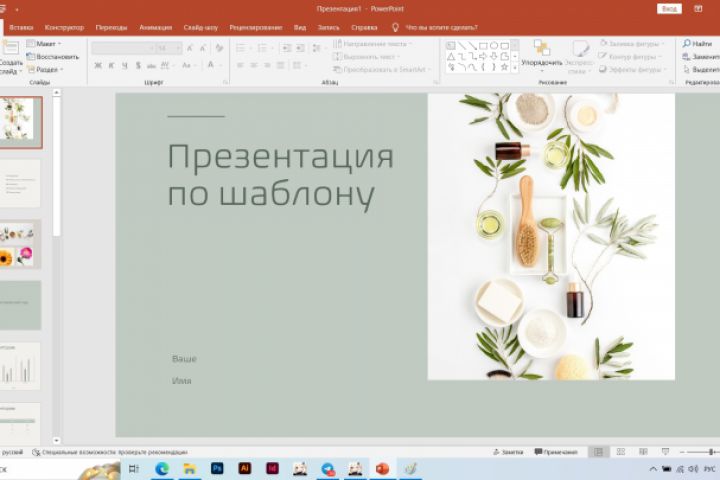Click the center text alignment icon
This screenshot has height=480, width=720.
[x=253, y=66]
